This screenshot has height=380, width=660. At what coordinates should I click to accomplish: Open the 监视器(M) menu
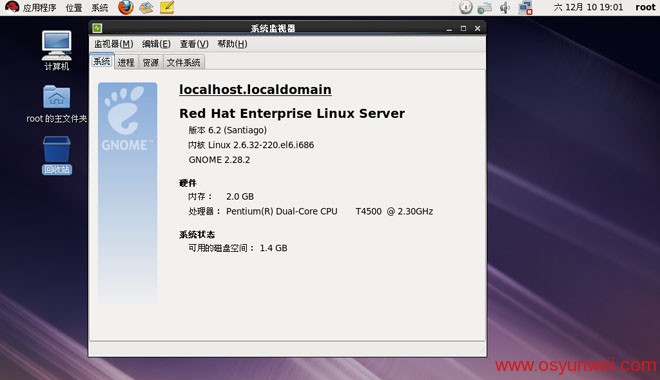114,44
